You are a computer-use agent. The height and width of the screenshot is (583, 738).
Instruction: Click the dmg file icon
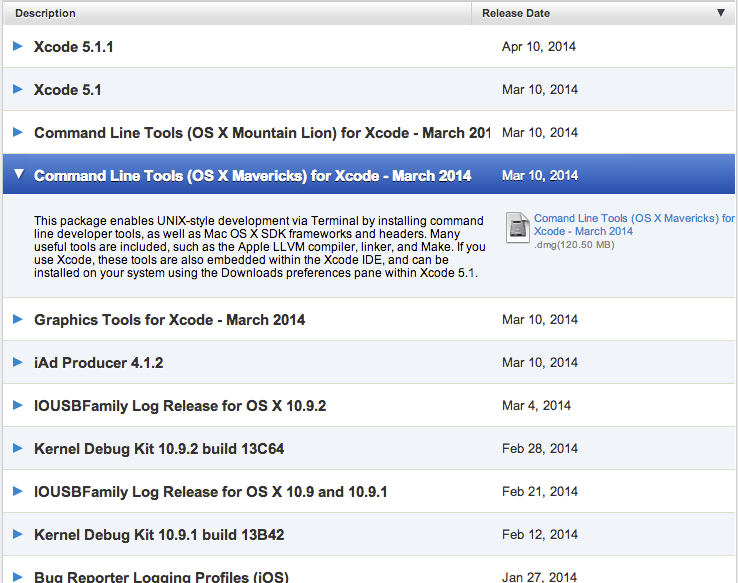[x=518, y=228]
